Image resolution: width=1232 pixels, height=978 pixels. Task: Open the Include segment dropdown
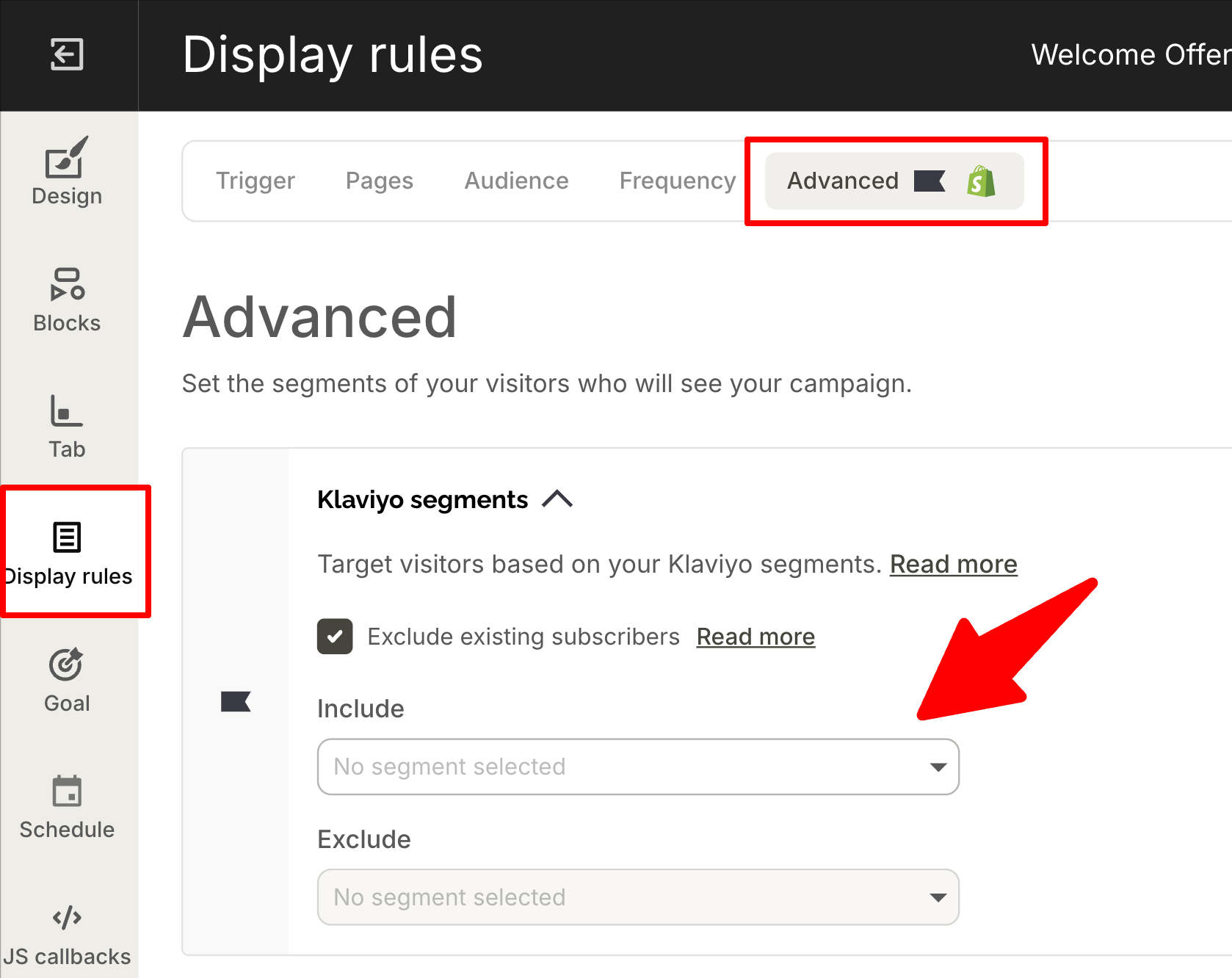click(x=638, y=767)
